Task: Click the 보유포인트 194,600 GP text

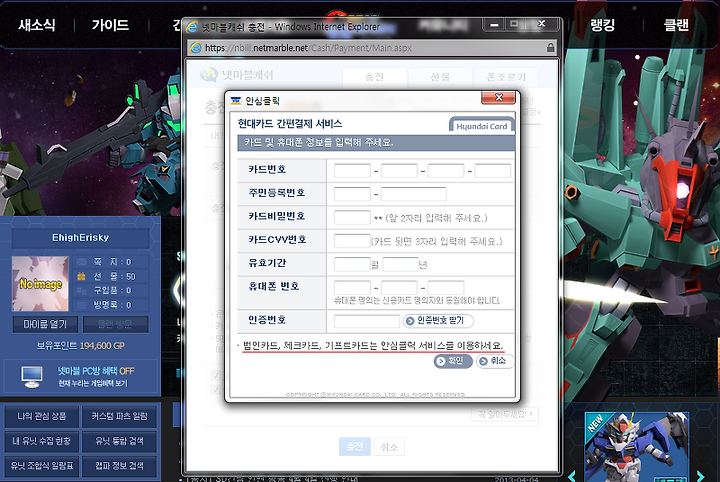Action: tap(80, 346)
